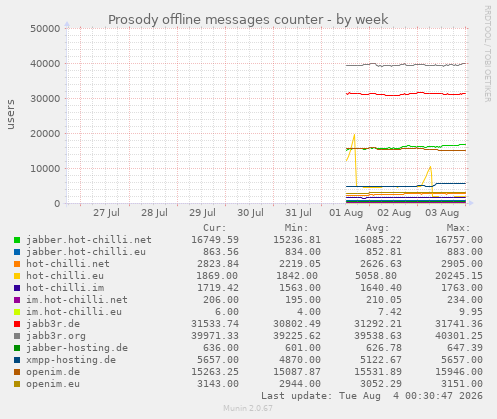
Task: Click the 10000 y-axis label
Action: [x=45, y=169]
